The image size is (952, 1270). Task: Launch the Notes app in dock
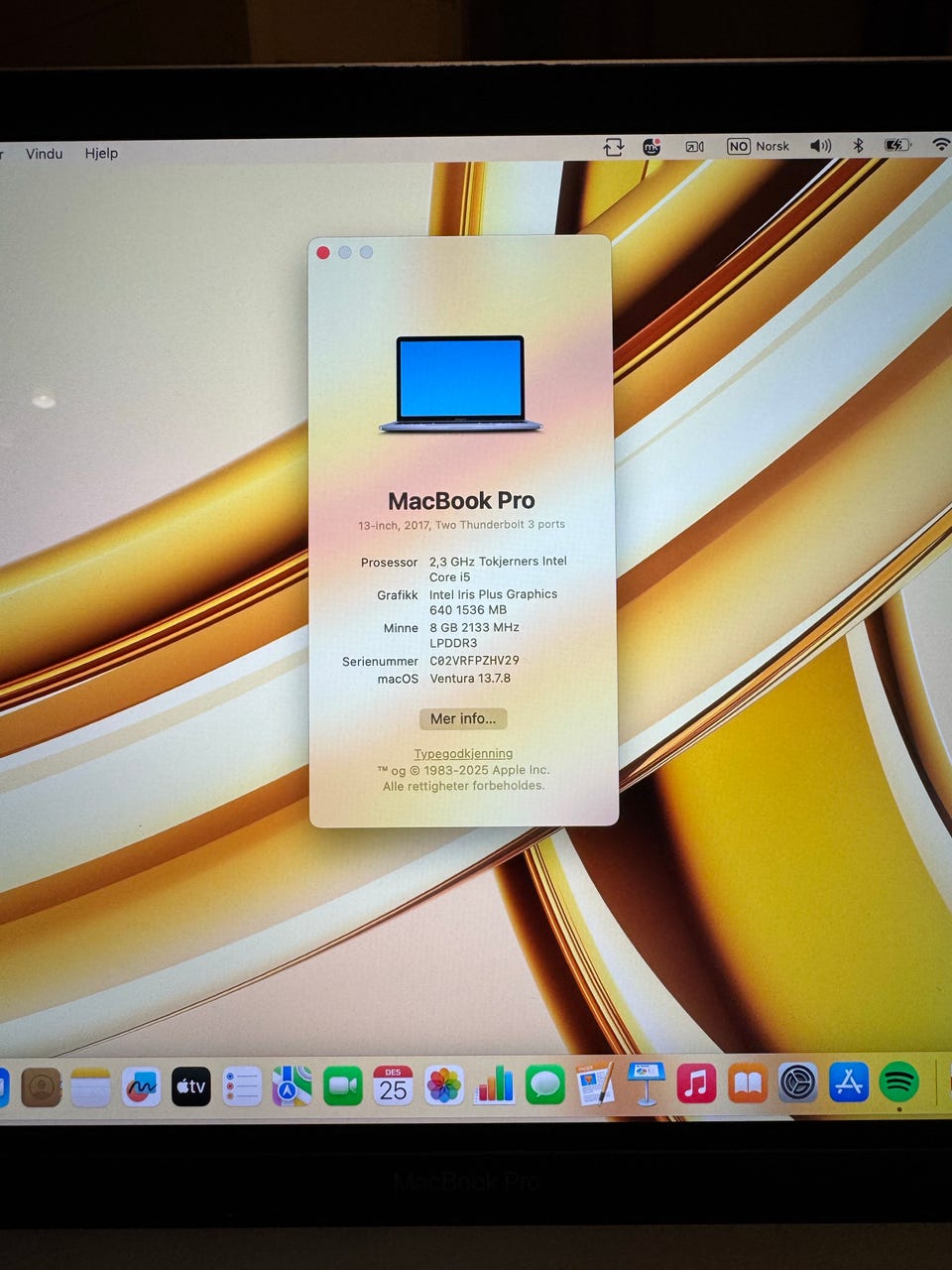tap(90, 1086)
